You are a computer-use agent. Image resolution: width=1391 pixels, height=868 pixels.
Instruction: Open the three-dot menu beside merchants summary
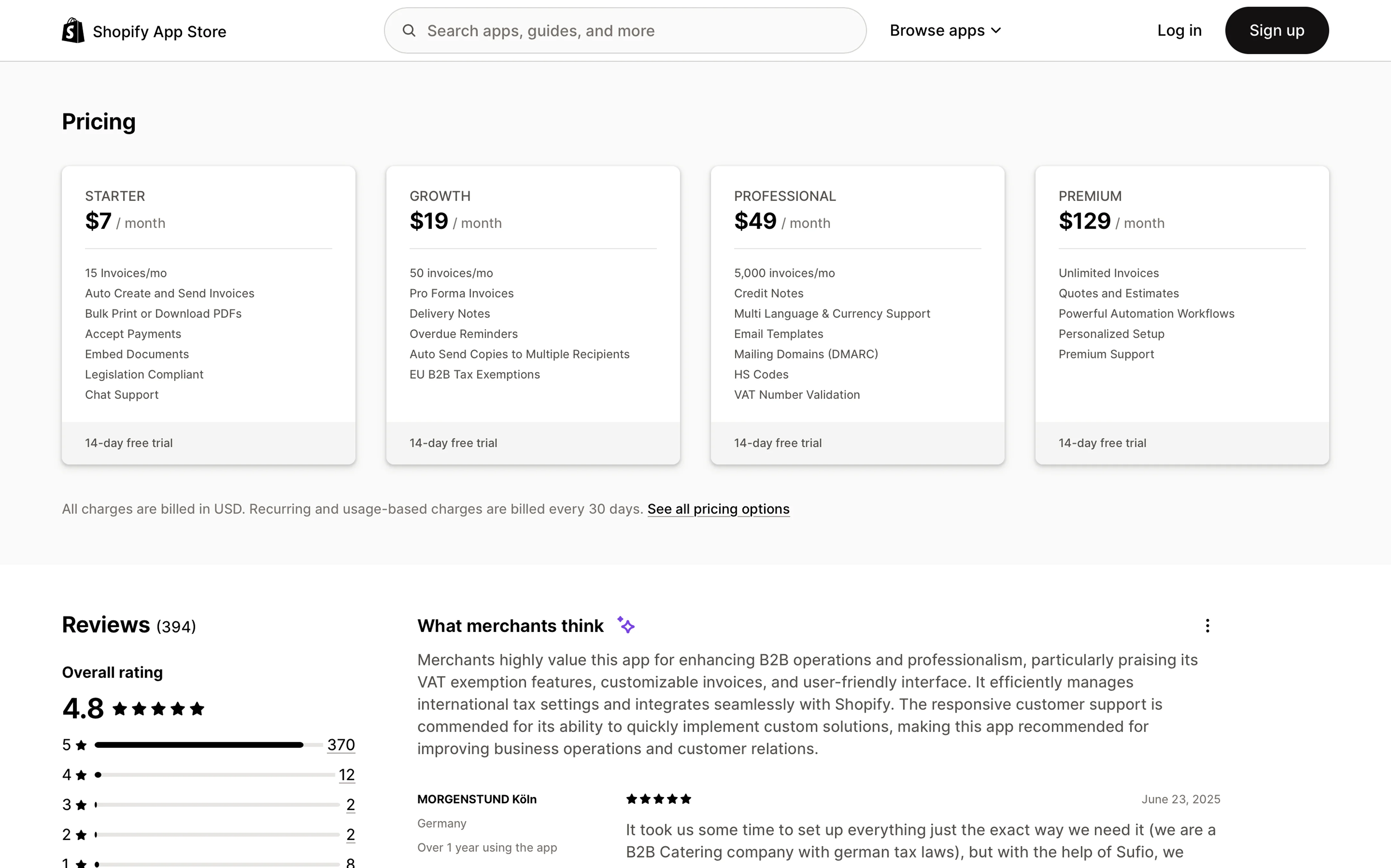tap(1207, 625)
